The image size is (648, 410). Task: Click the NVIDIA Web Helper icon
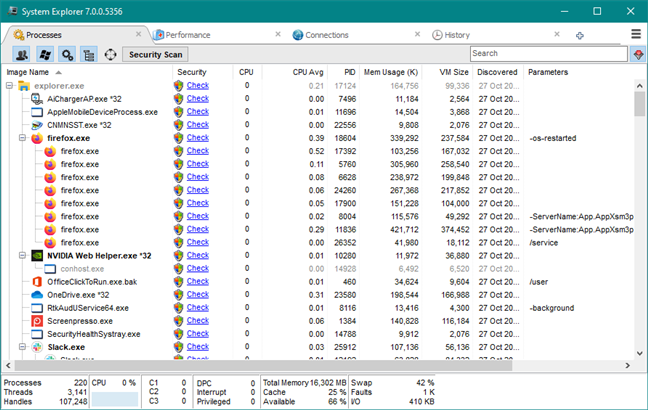tap(37, 255)
